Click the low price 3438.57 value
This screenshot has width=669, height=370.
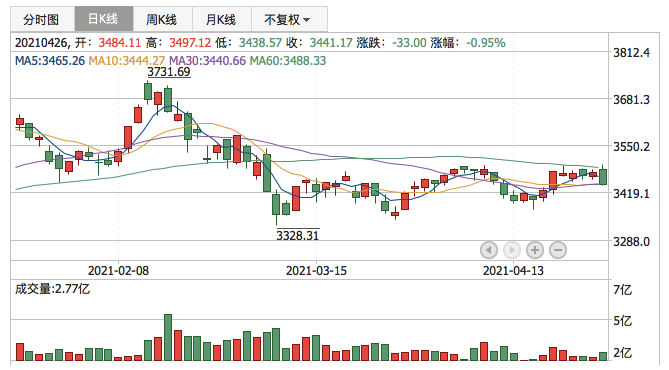pyautogui.click(x=260, y=43)
